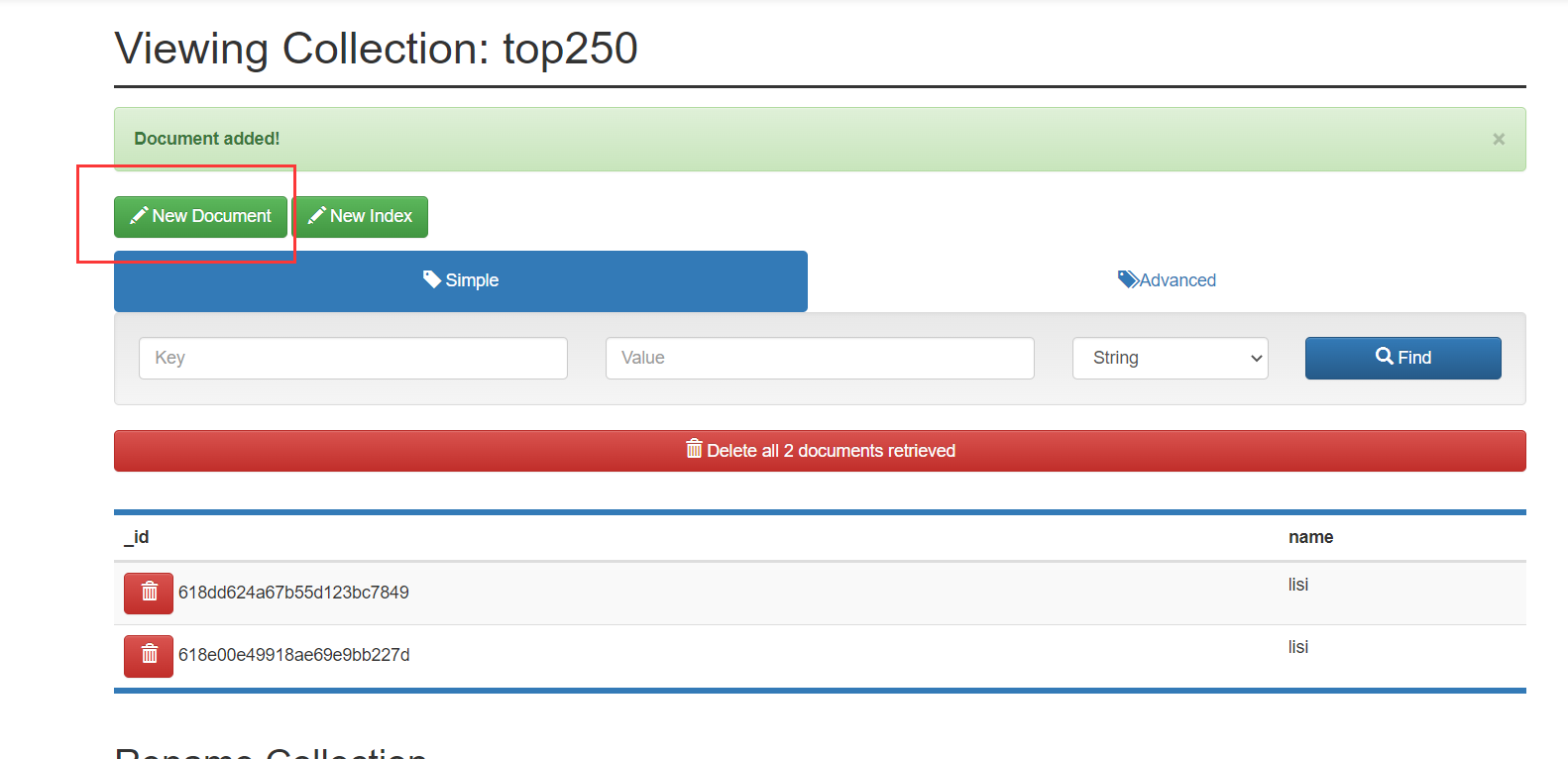The image size is (1568, 759).
Task: Click the pencil icon on New Index
Action: coord(317,216)
